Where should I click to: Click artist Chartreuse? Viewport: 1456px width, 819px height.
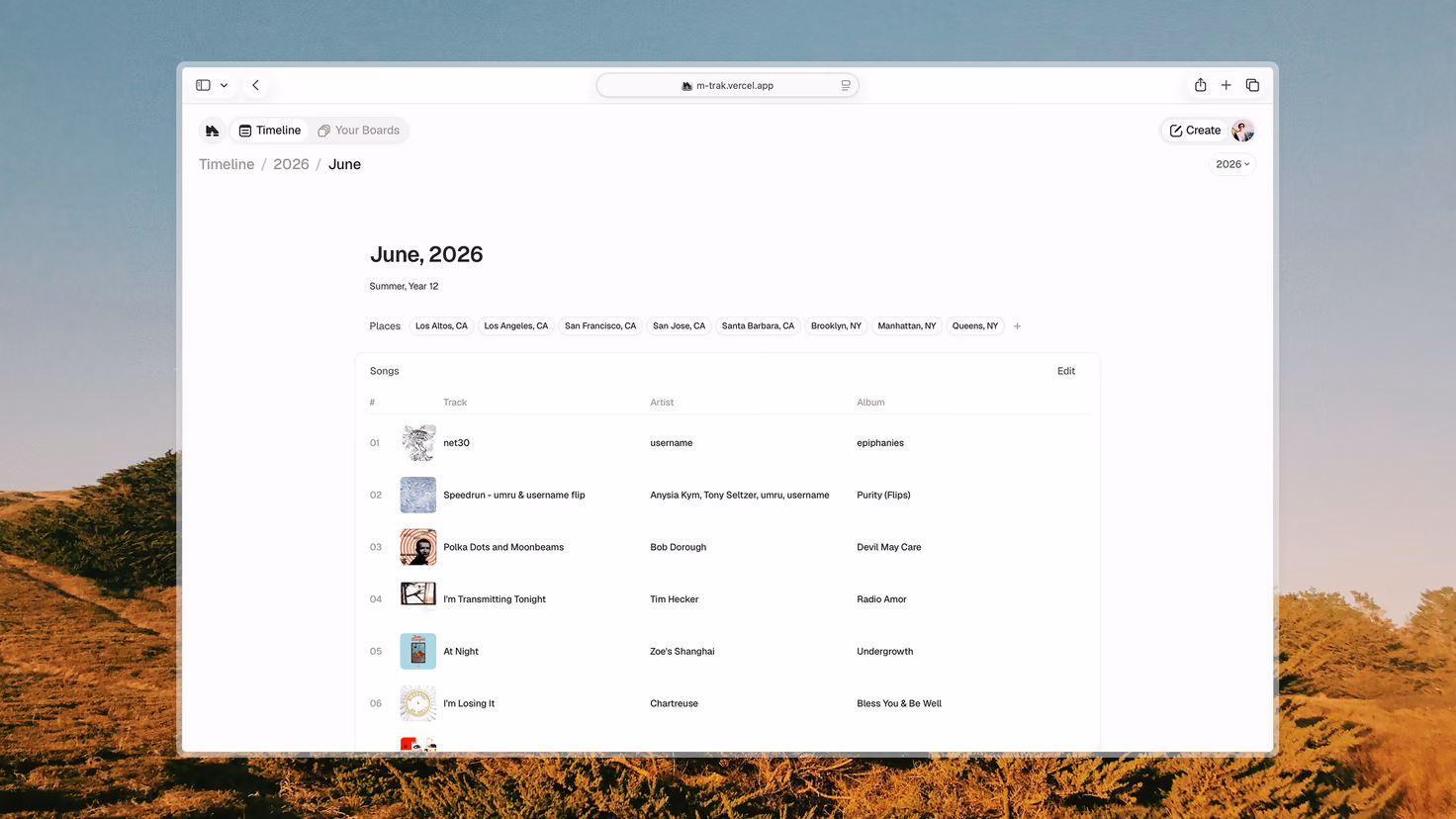(x=674, y=703)
